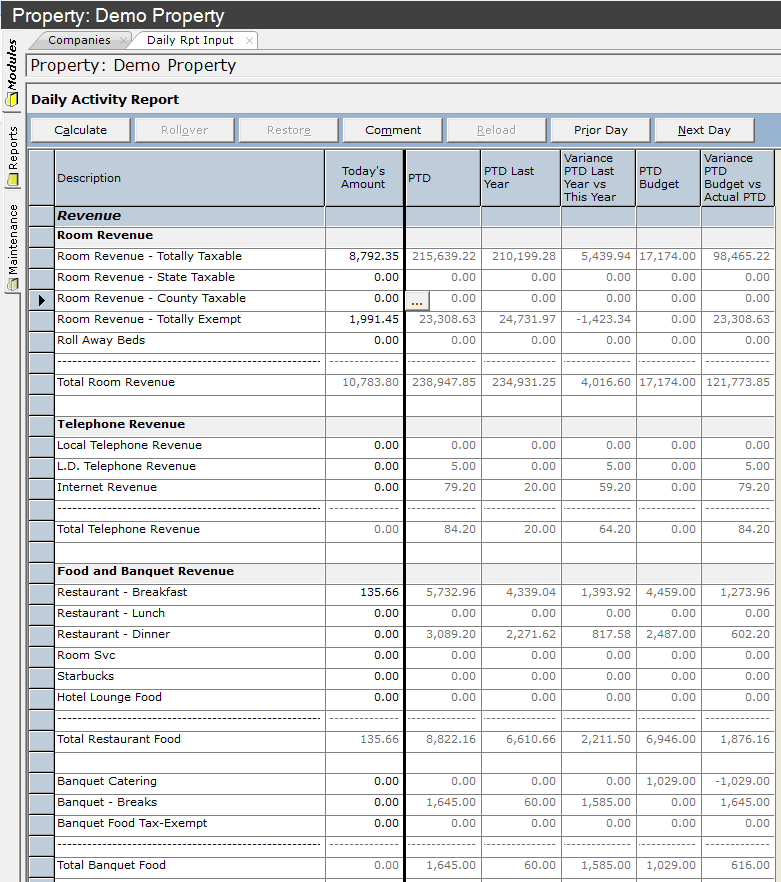Go to Prior Day
This screenshot has width=781, height=882.
coord(600,130)
